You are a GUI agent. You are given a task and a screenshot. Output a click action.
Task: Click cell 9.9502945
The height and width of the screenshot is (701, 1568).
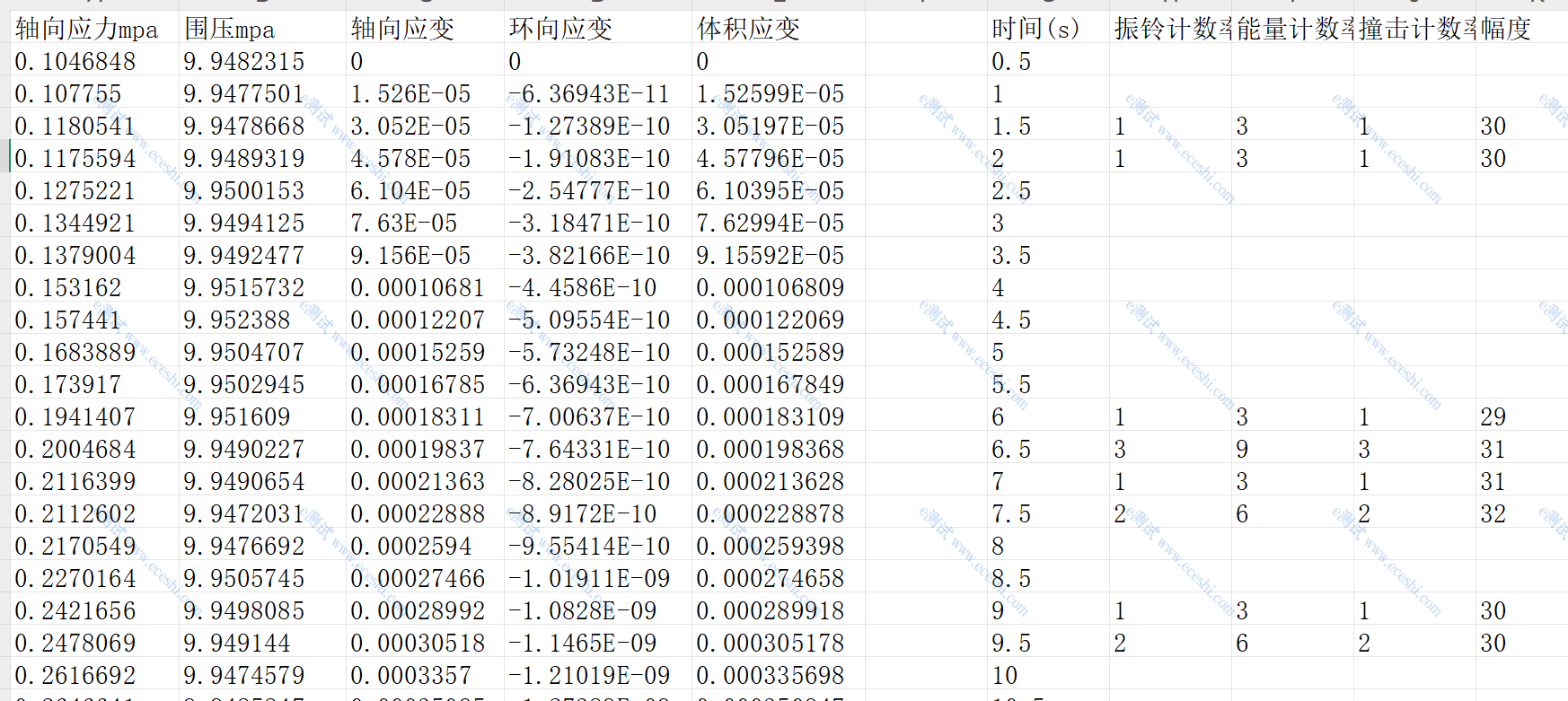[262, 383]
